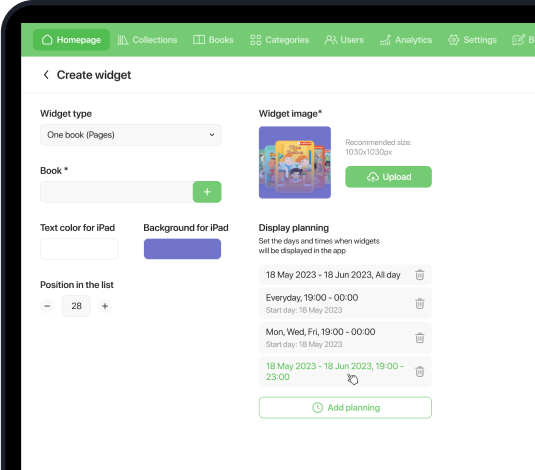
Task: Open the Homepage tab
Action: tap(71, 40)
